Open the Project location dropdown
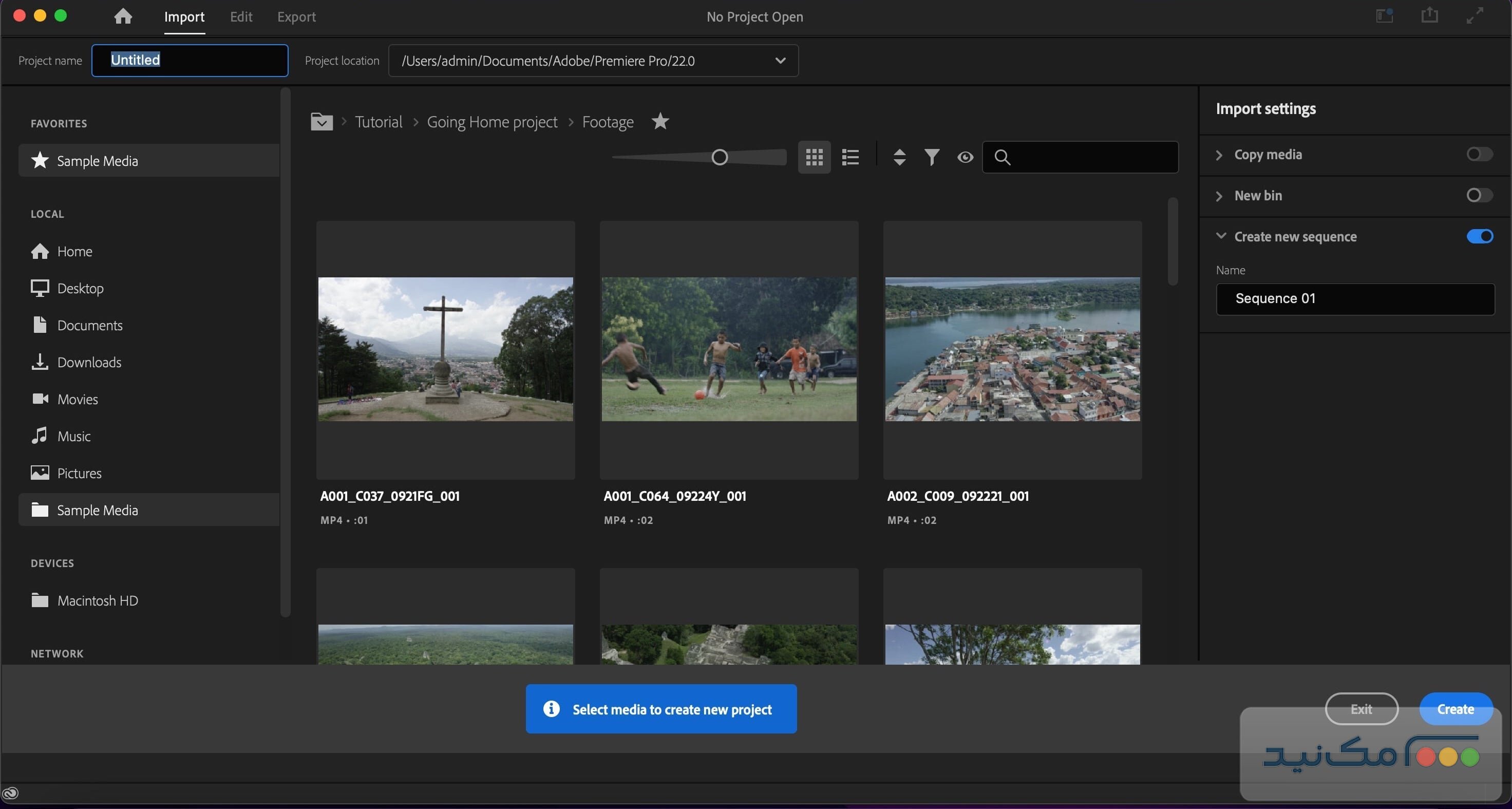This screenshot has width=1512, height=809. pyautogui.click(x=781, y=60)
